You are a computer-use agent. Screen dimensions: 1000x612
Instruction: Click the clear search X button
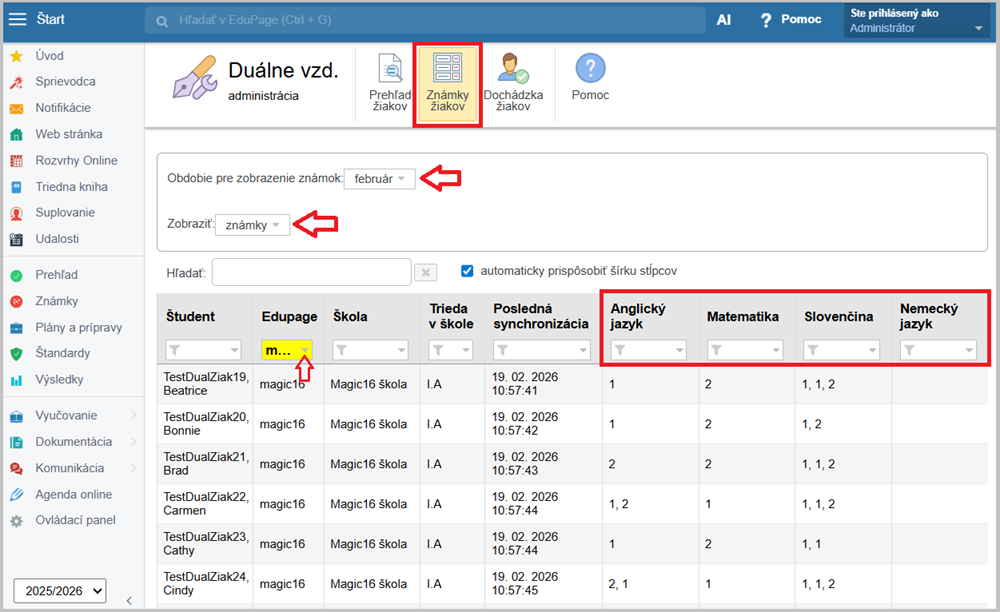(425, 272)
